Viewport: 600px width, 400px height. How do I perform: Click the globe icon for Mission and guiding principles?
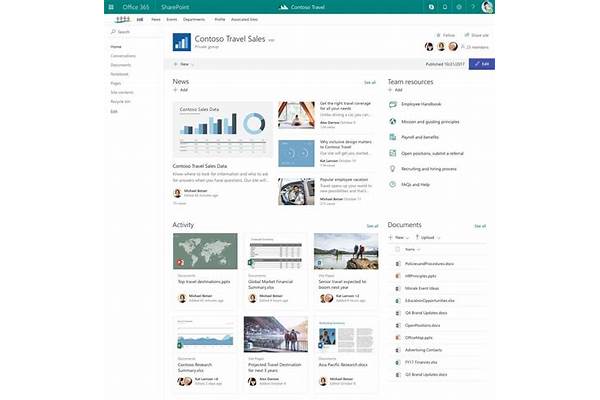coord(393,121)
